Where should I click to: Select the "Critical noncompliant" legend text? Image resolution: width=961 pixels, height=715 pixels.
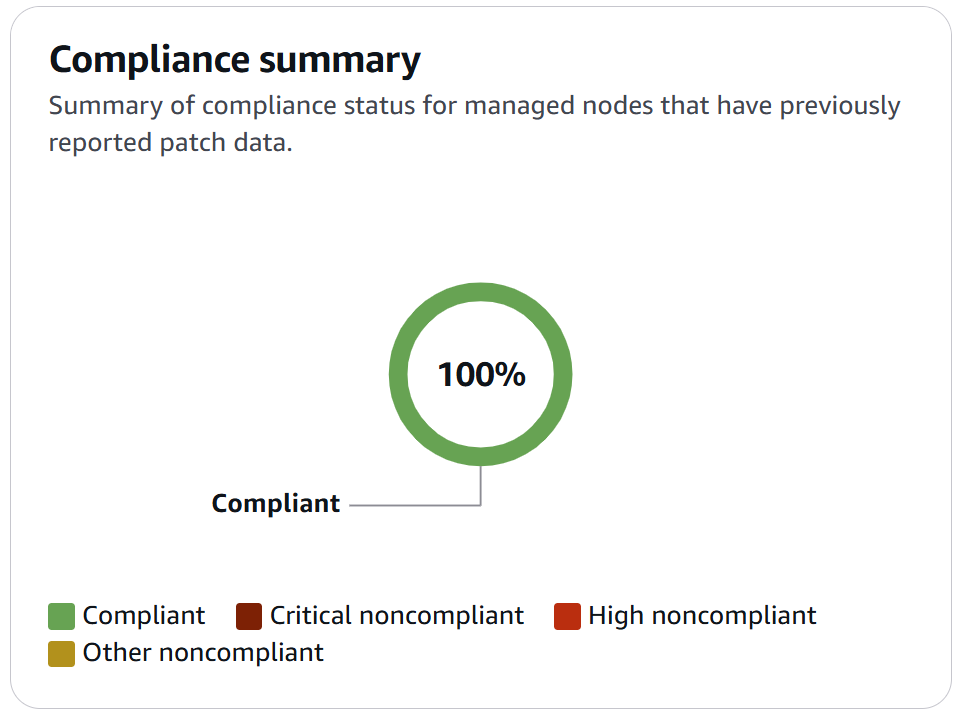pyautogui.click(x=396, y=616)
